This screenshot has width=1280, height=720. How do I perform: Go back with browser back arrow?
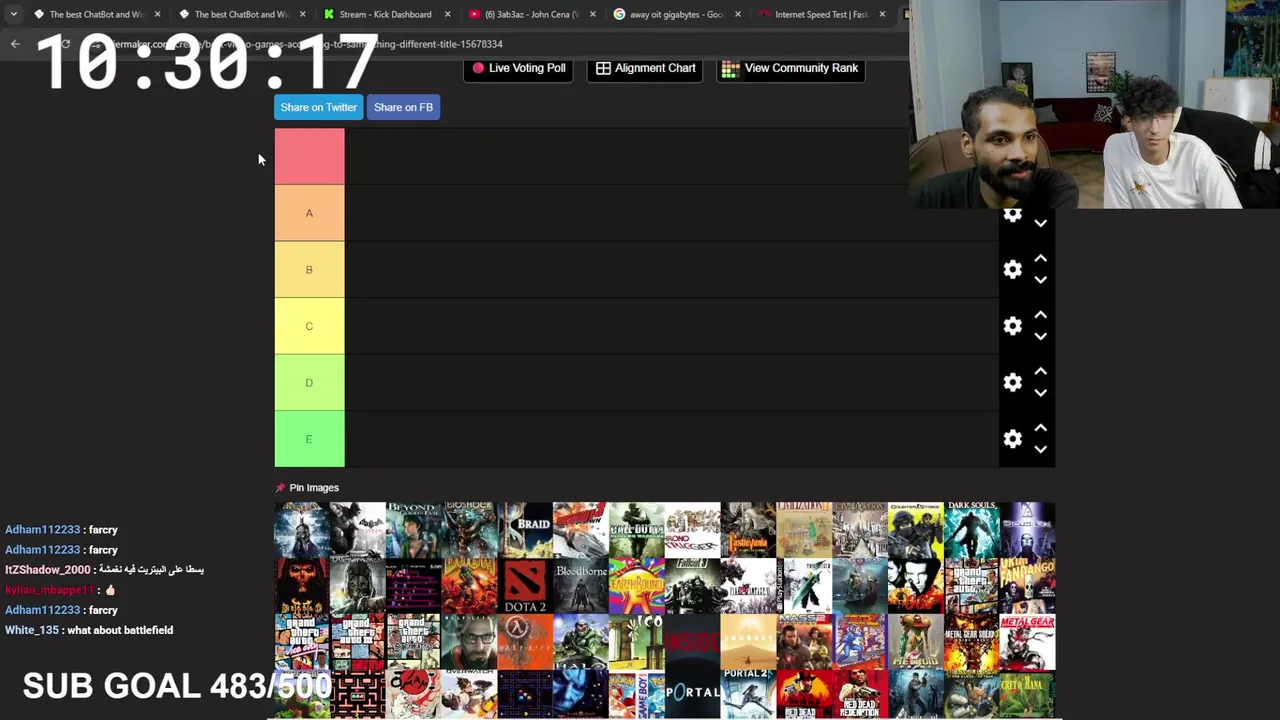pos(15,44)
